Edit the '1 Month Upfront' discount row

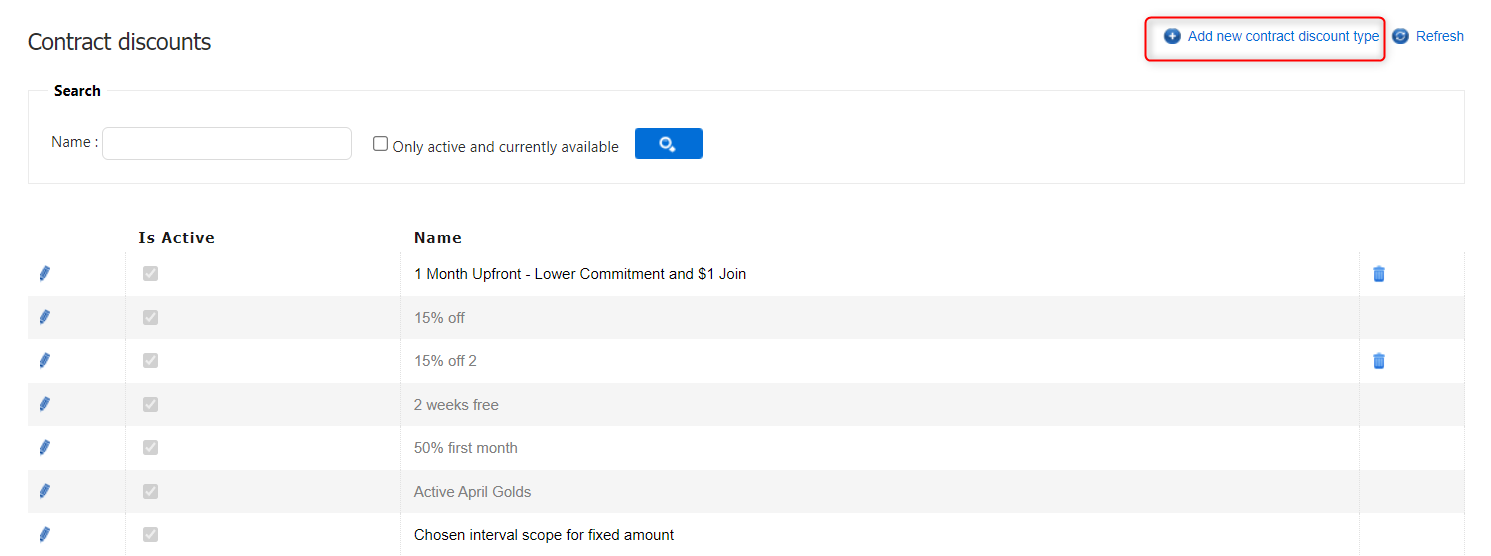tap(44, 274)
